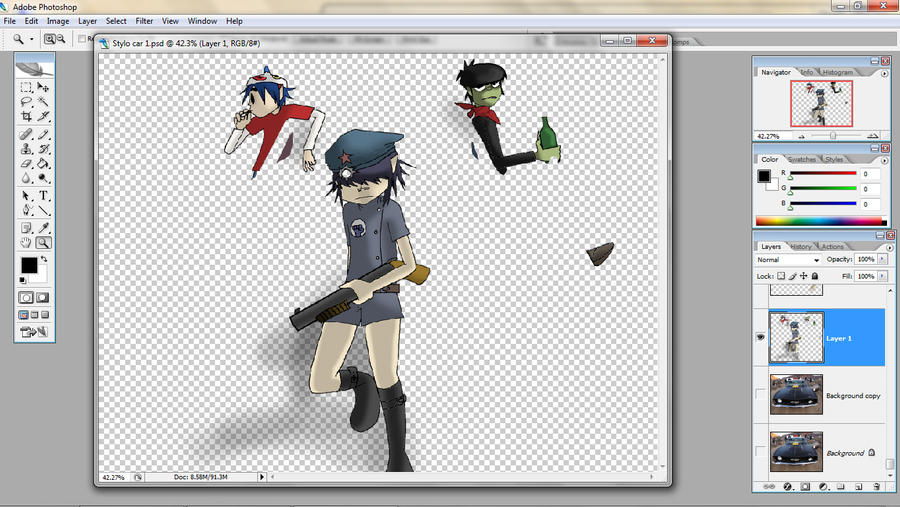Switch to the History tab
The width and height of the screenshot is (900, 507).
[801, 246]
